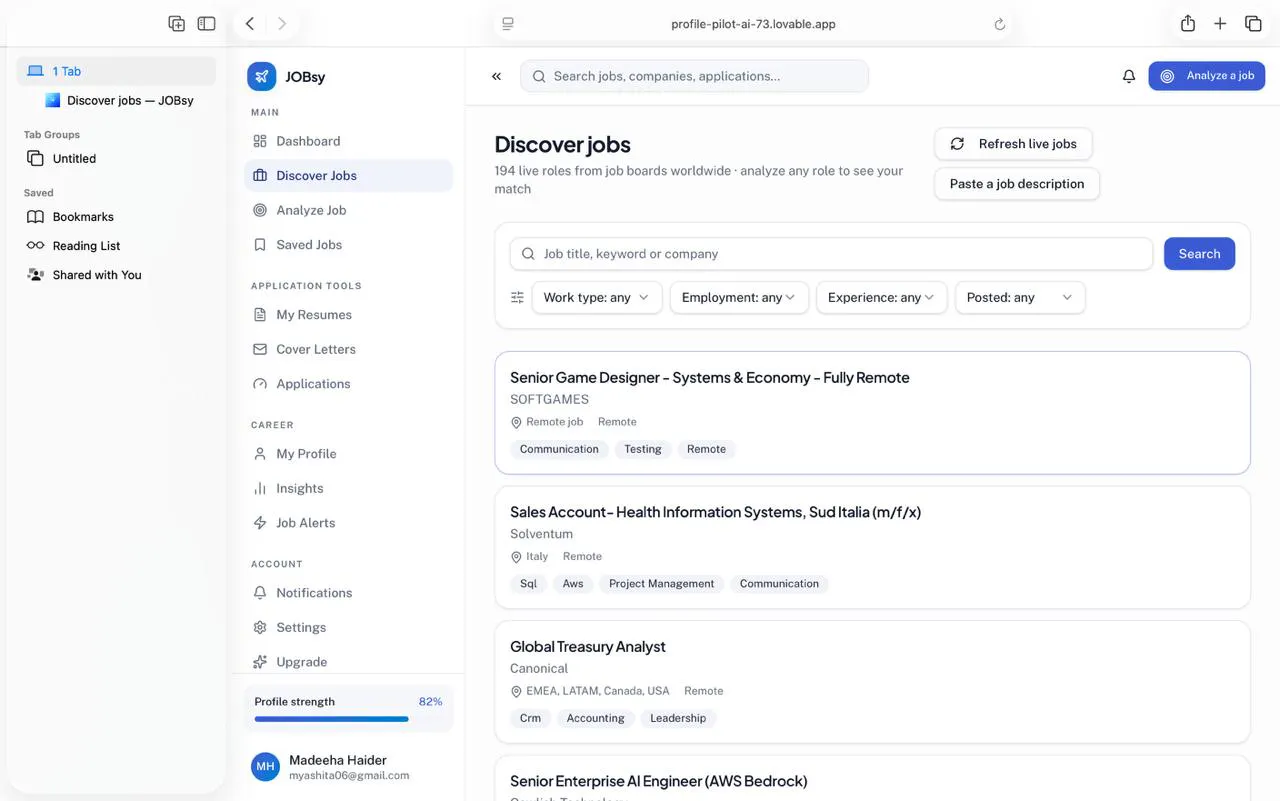Click the Crm tag

[530, 718]
